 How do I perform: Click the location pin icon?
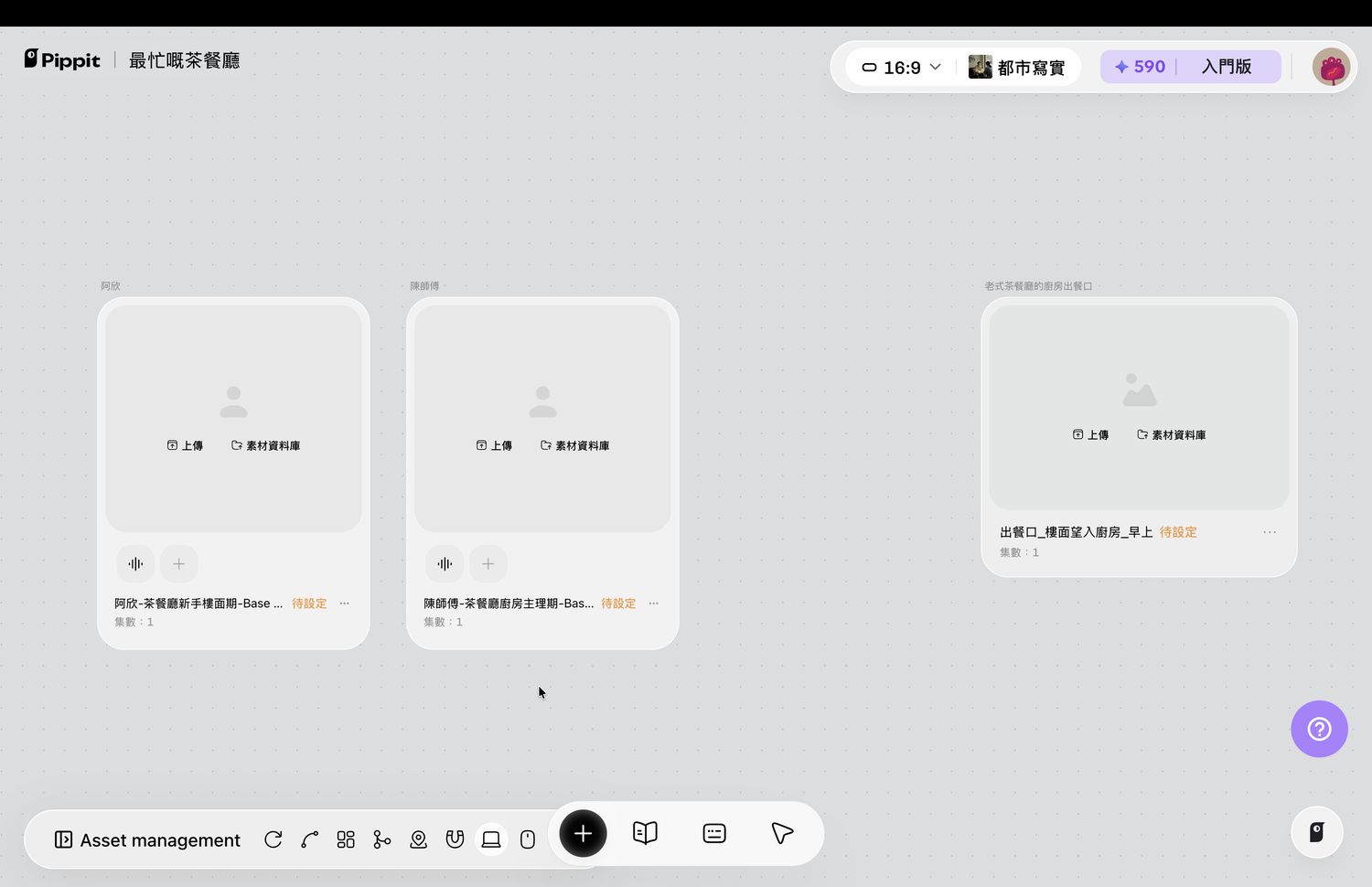(418, 839)
